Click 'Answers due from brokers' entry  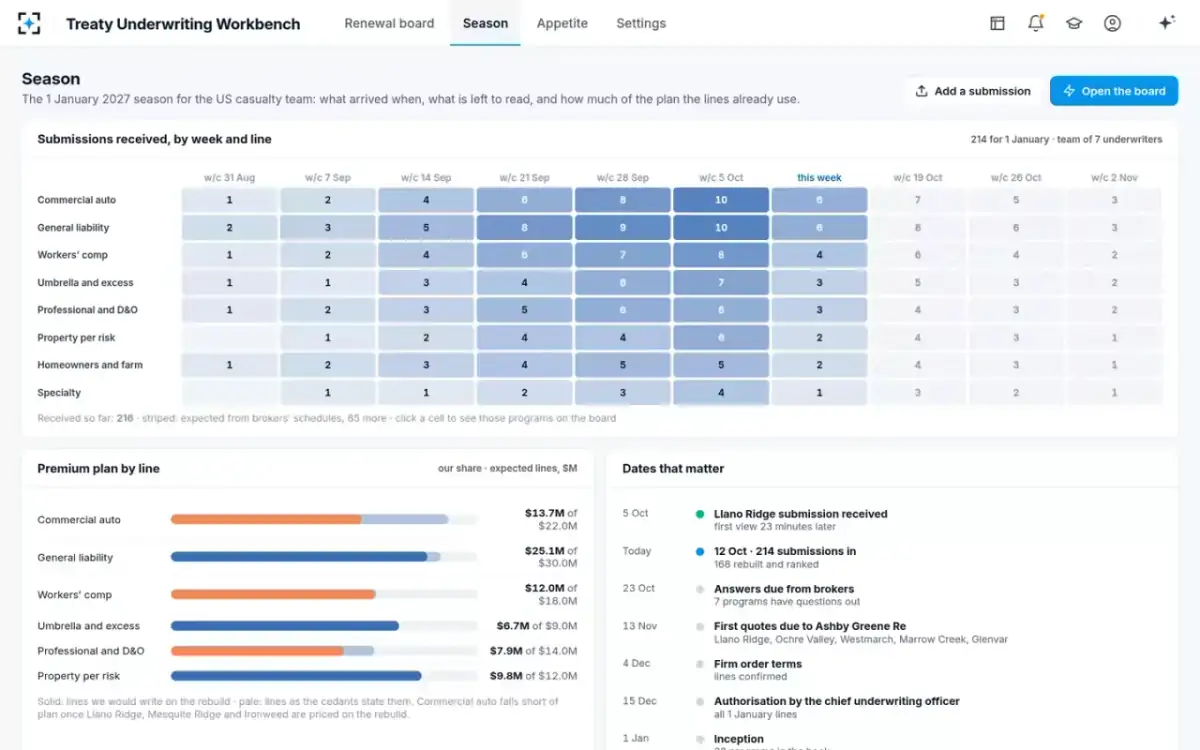pos(784,589)
